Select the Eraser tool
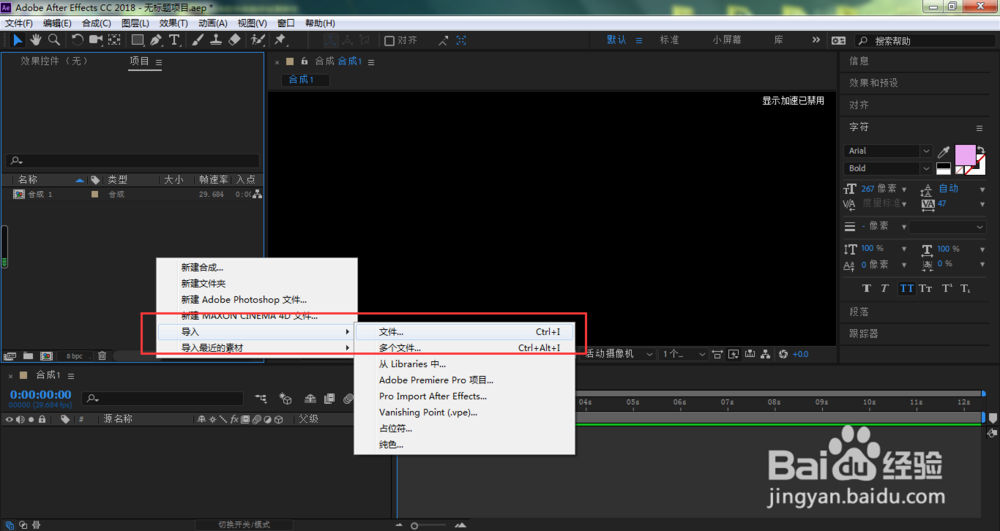This screenshot has width=1000, height=531. [234, 40]
